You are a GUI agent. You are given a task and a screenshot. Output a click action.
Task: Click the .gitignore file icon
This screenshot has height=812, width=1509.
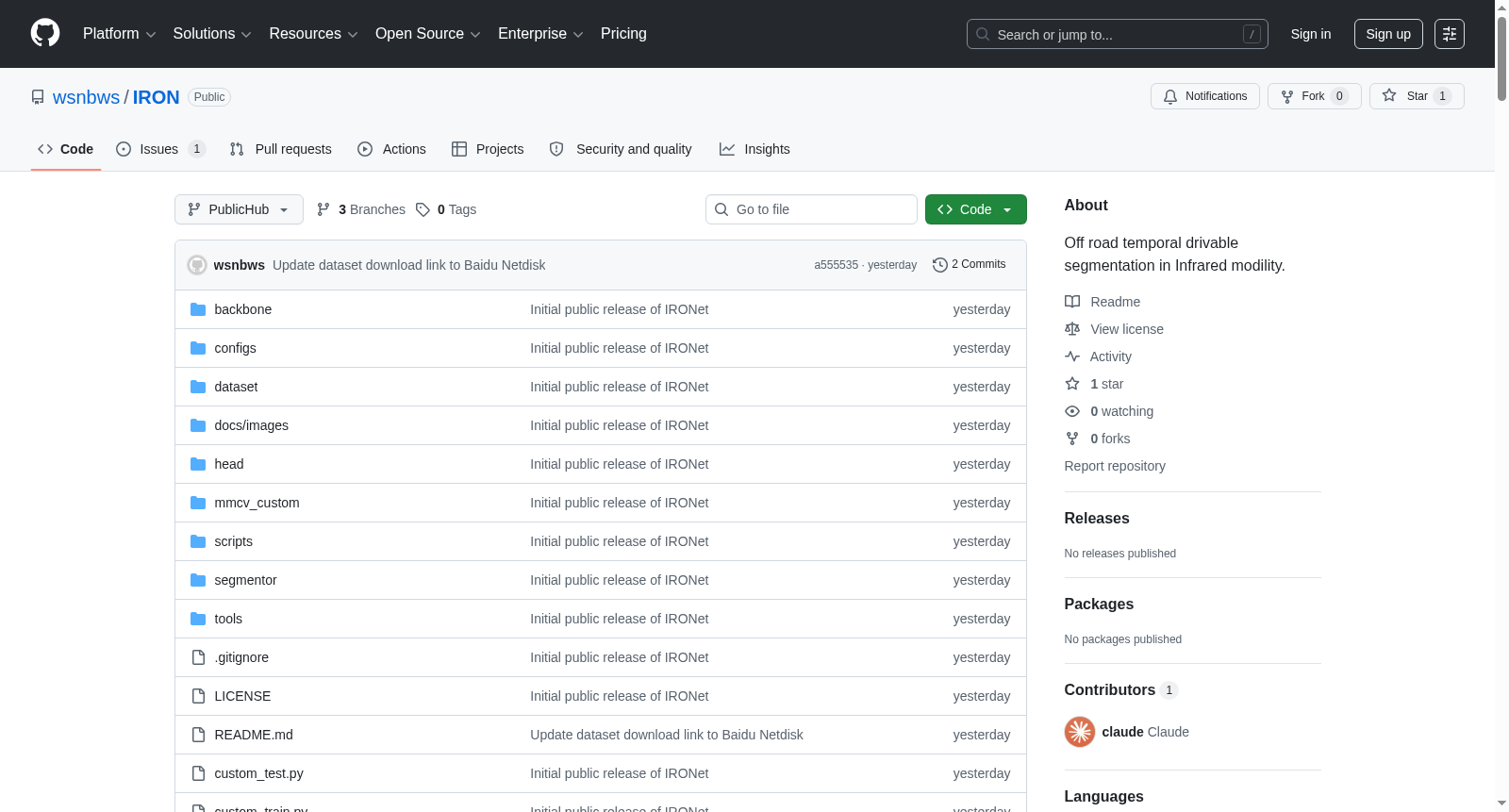[x=198, y=657]
